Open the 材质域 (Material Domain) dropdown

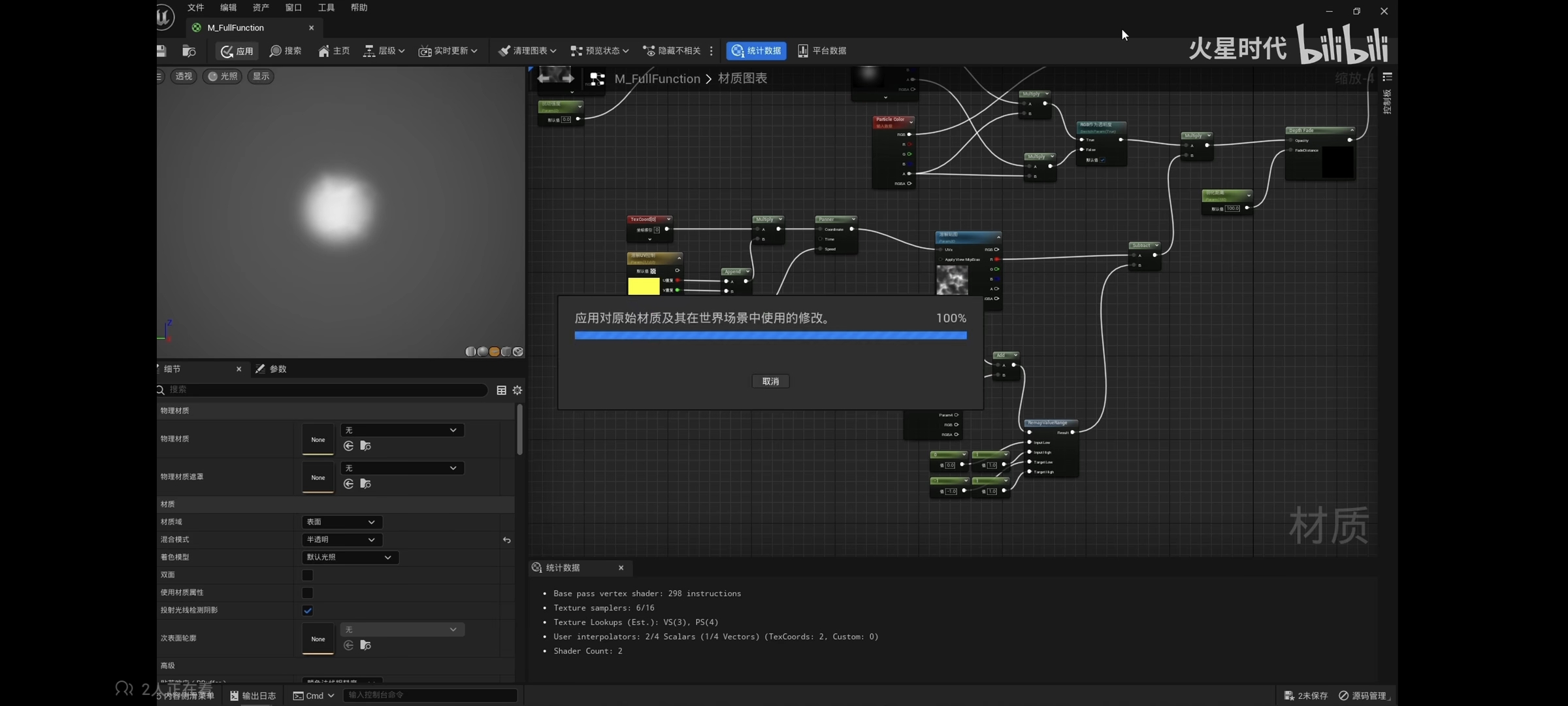click(x=341, y=522)
